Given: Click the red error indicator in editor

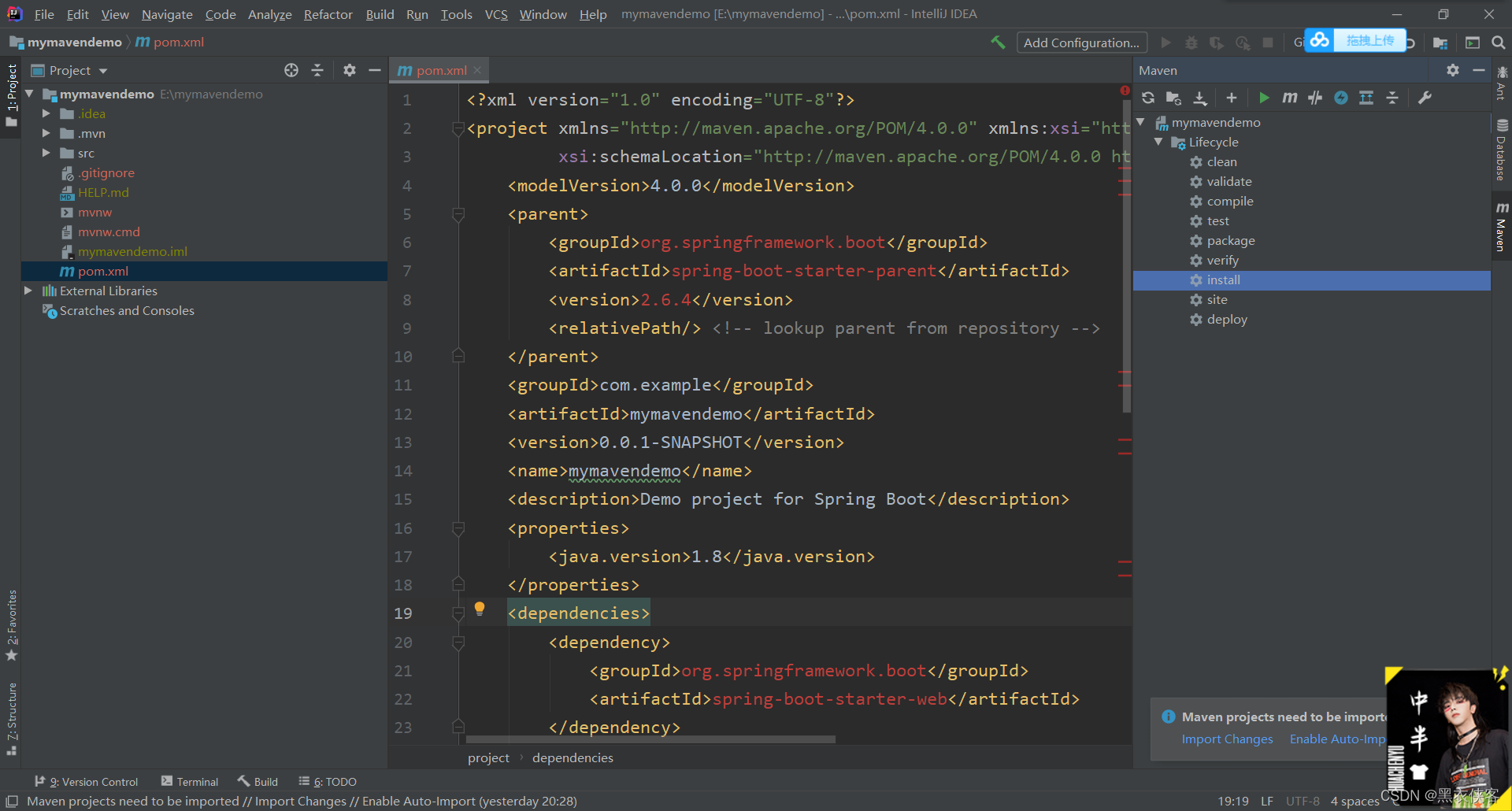Looking at the screenshot, I should pyautogui.click(x=1125, y=91).
